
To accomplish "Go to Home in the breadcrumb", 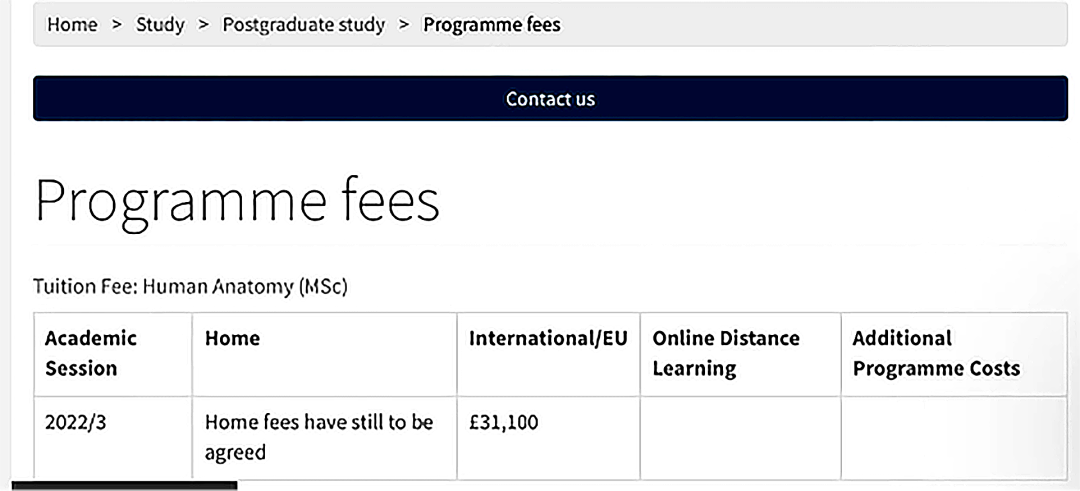I will coord(72,25).
